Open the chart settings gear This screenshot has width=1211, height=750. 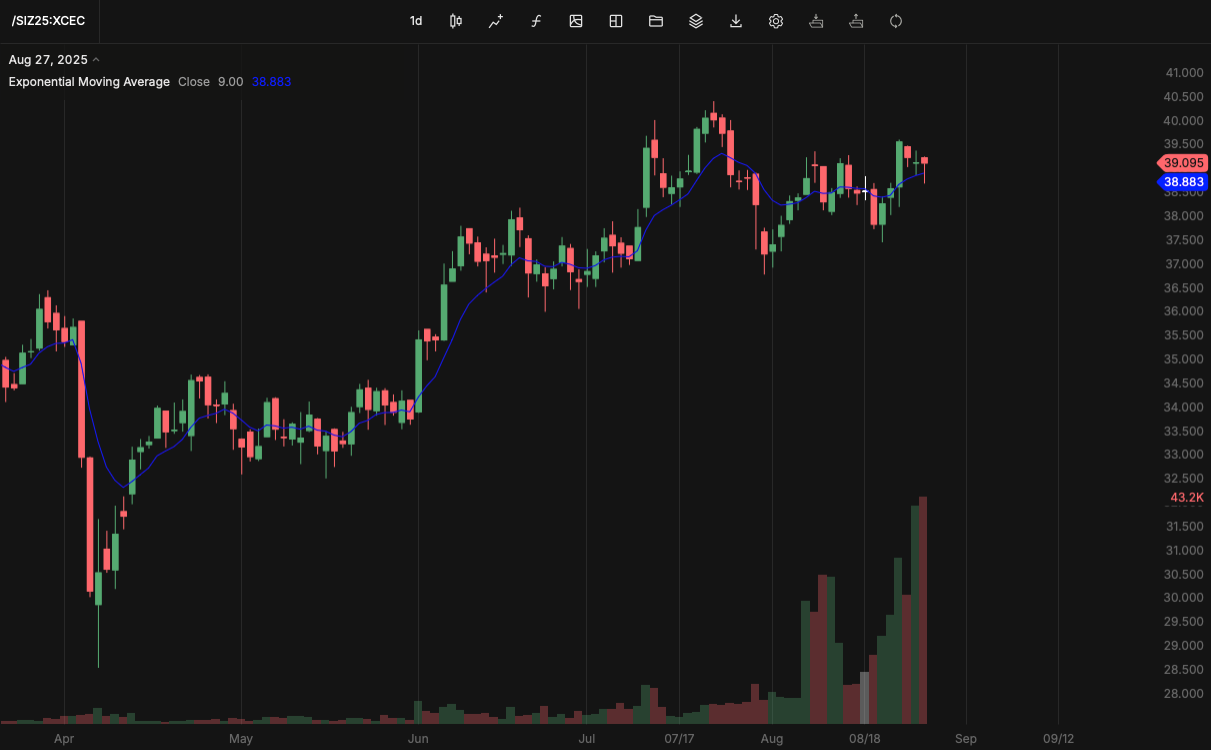coord(775,21)
